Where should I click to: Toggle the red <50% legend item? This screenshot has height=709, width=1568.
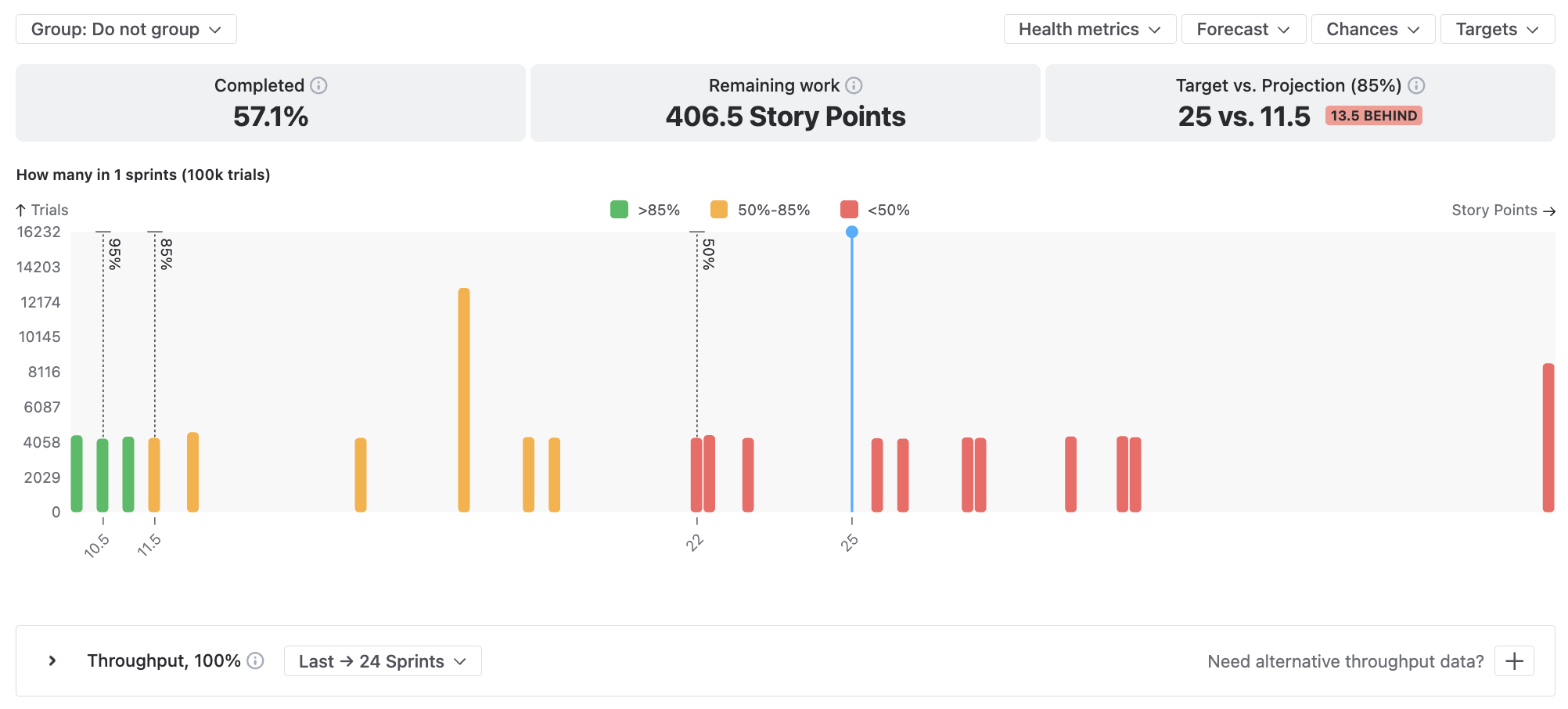click(x=875, y=210)
